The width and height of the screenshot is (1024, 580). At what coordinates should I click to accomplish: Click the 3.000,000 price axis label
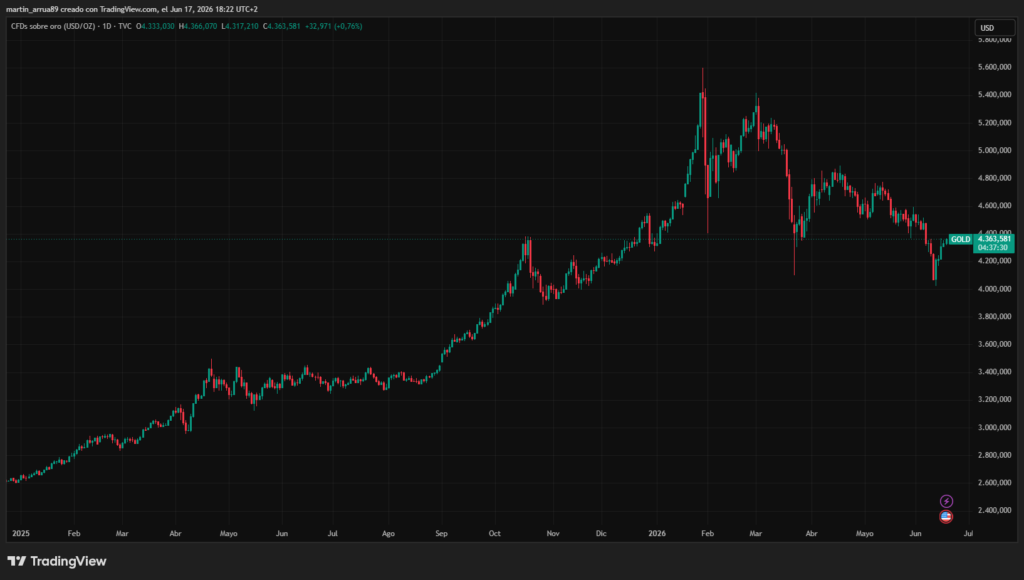[x=994, y=427]
